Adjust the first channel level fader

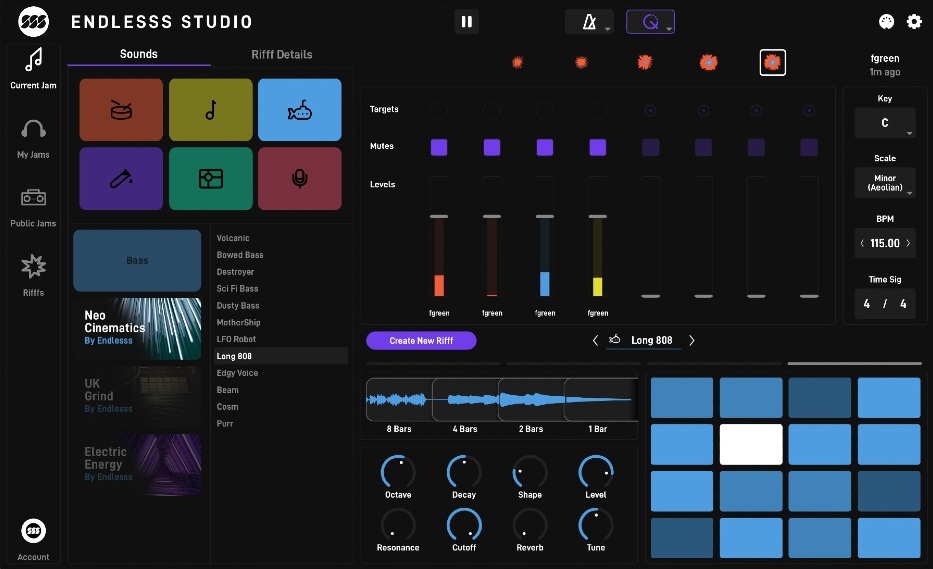(439, 216)
